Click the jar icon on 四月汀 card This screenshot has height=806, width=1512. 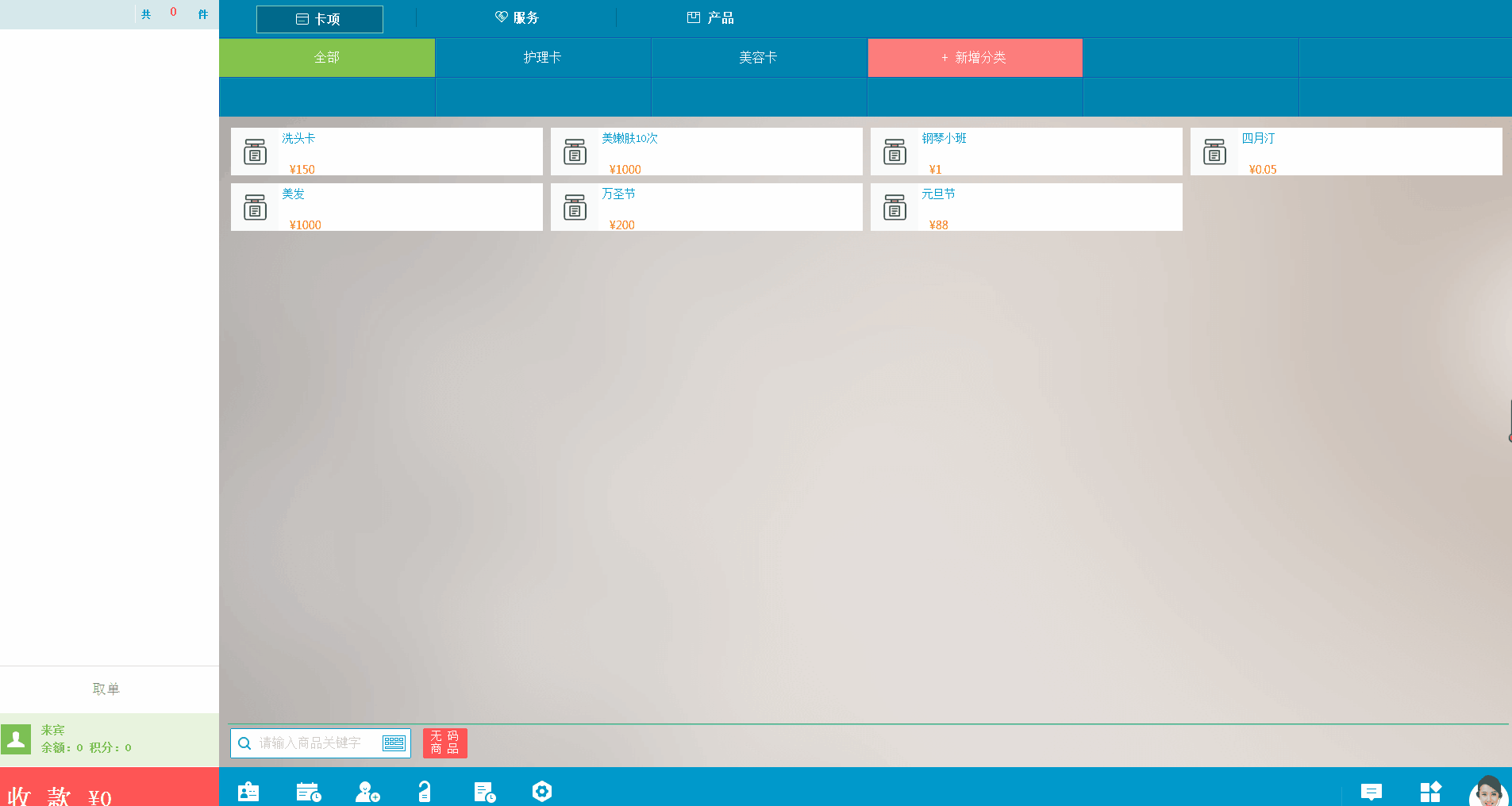point(1214,152)
